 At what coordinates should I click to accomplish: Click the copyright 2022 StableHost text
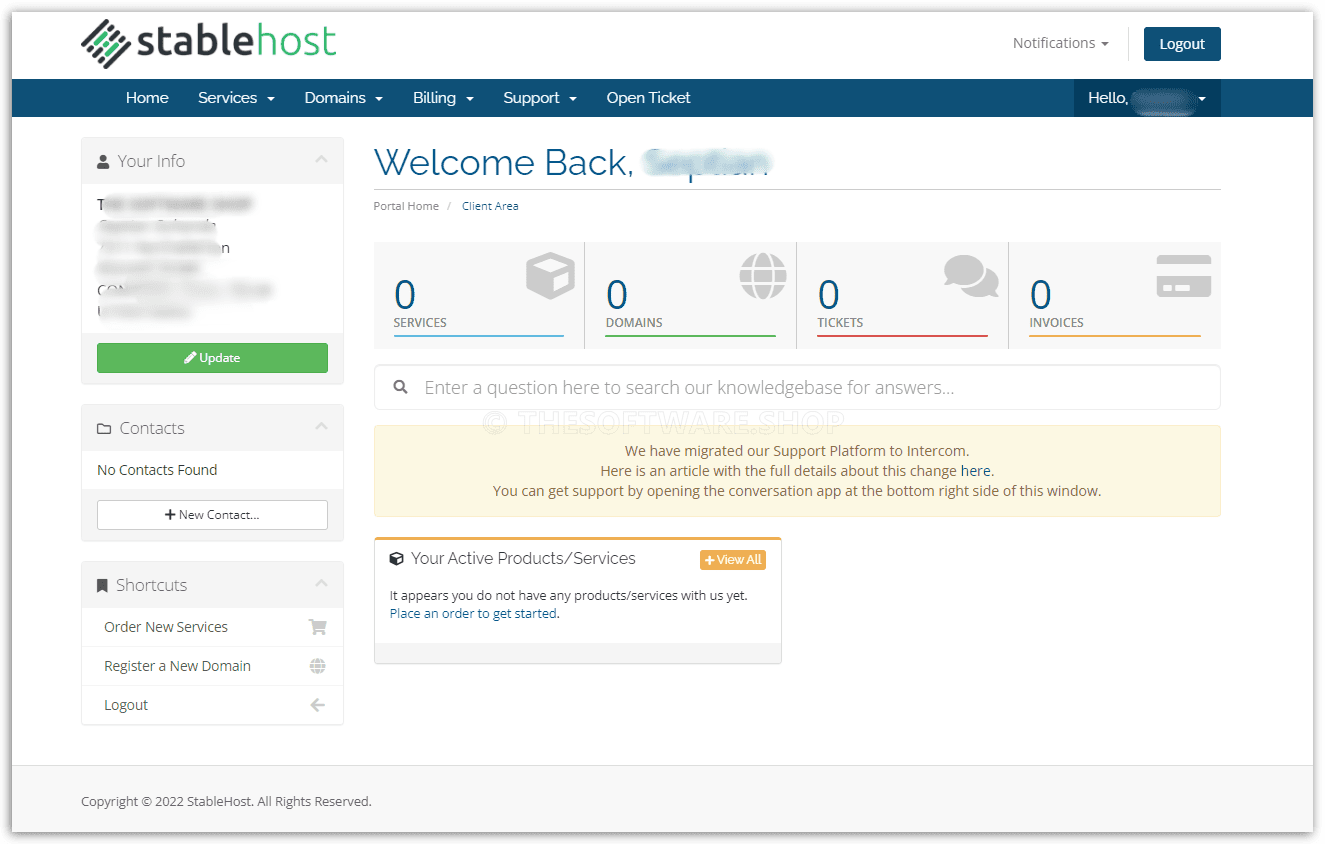pos(226,801)
